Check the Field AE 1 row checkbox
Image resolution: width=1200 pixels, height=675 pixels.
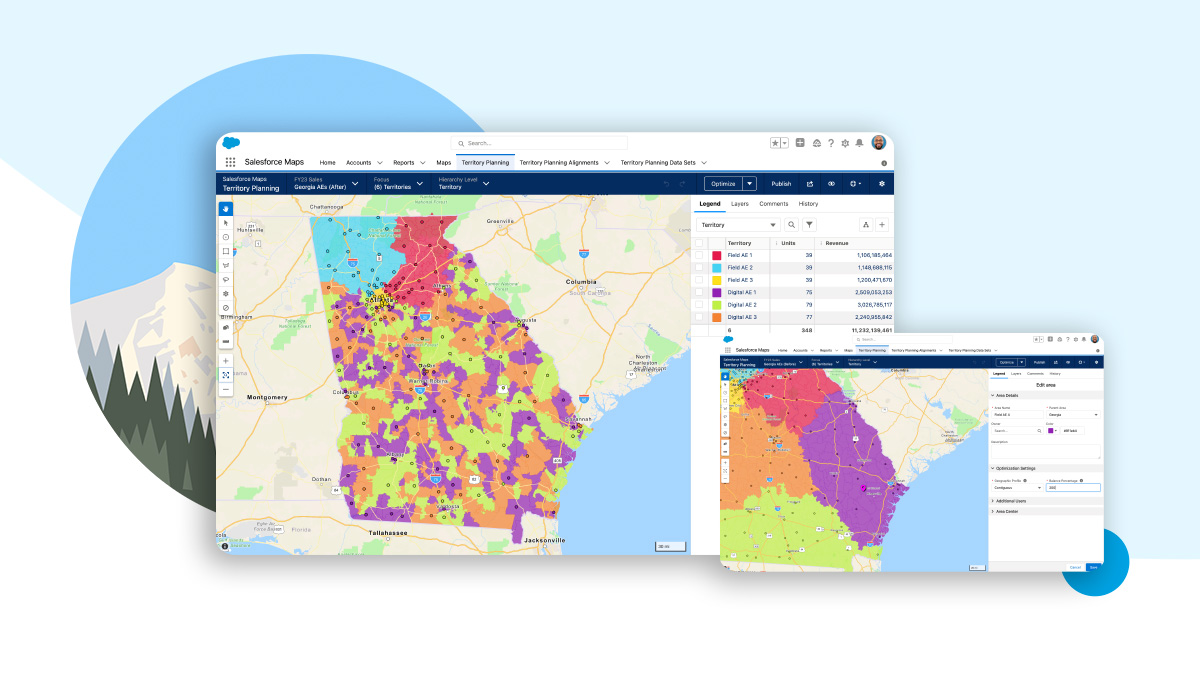pyautogui.click(x=699, y=256)
